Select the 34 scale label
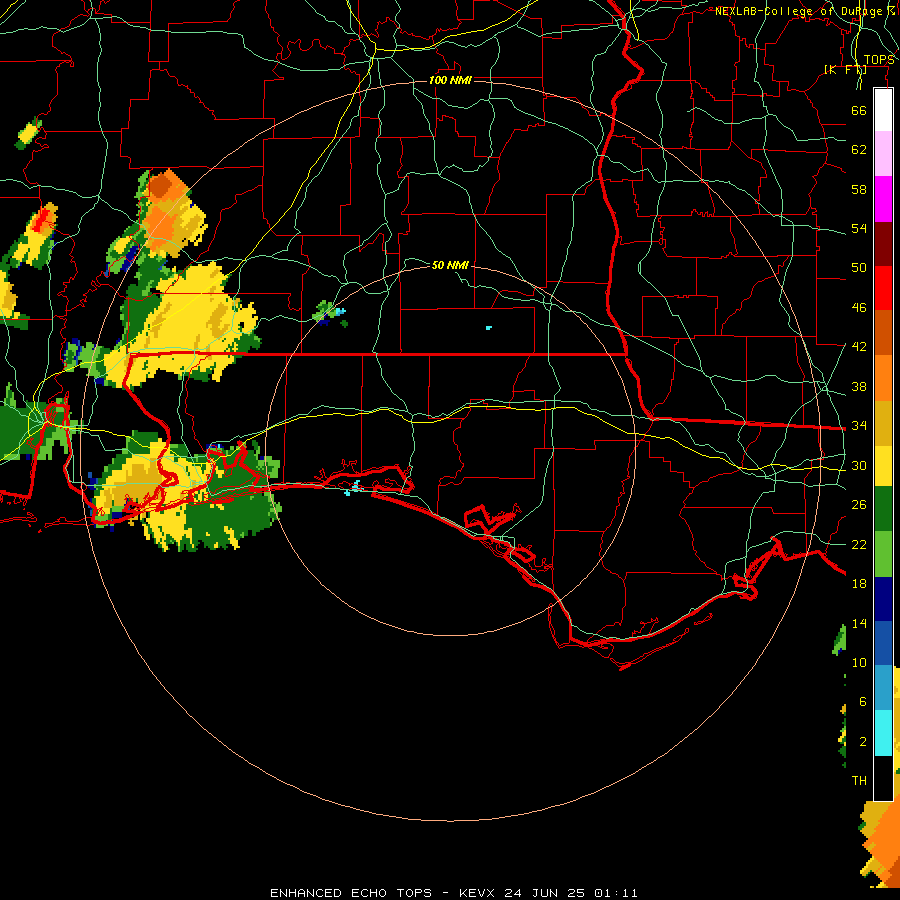This screenshot has width=900, height=900. (x=859, y=426)
